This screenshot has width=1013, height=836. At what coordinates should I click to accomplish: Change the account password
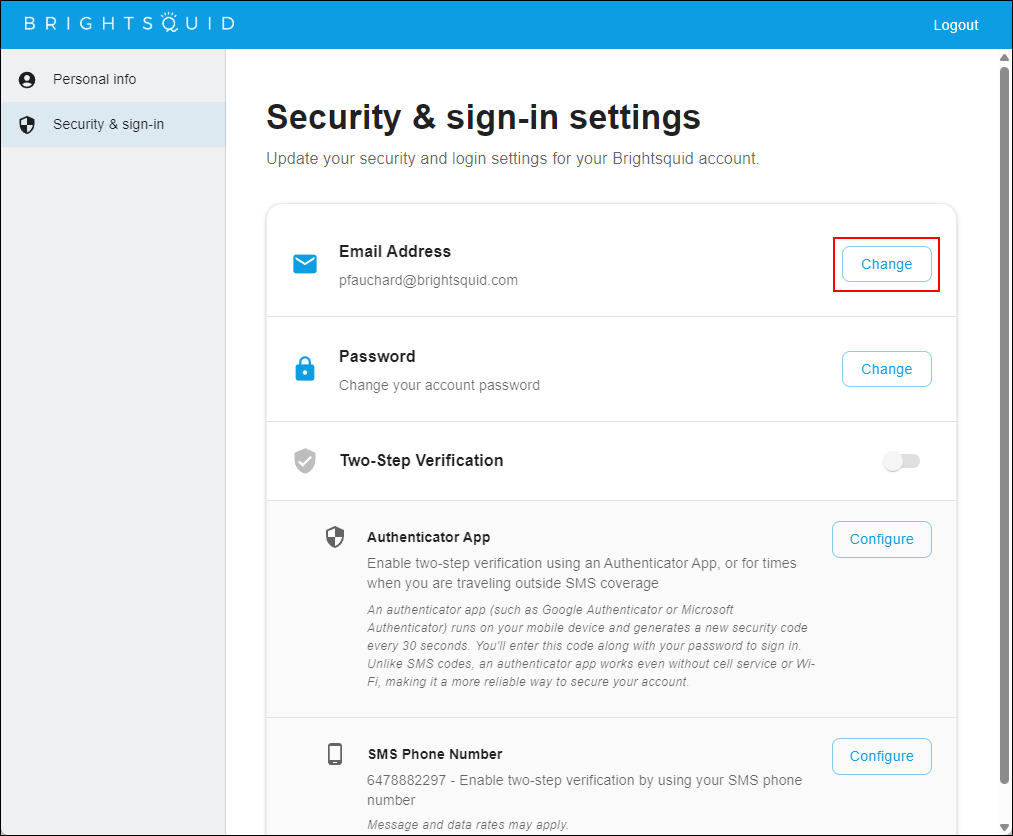pyautogui.click(x=886, y=369)
